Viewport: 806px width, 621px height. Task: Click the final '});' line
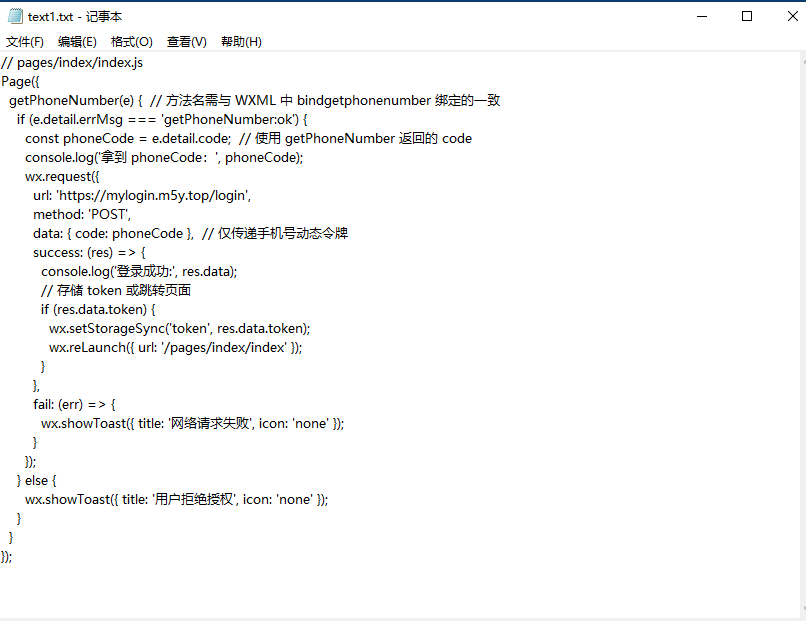(7, 557)
